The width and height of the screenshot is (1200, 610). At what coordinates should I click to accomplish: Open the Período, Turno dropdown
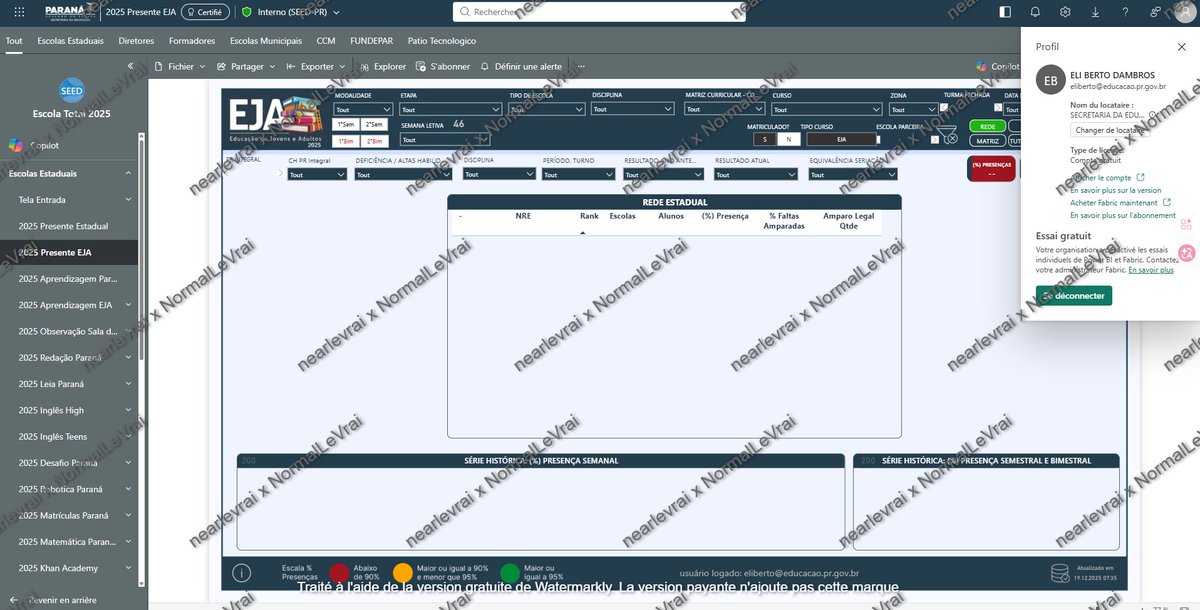(578, 174)
